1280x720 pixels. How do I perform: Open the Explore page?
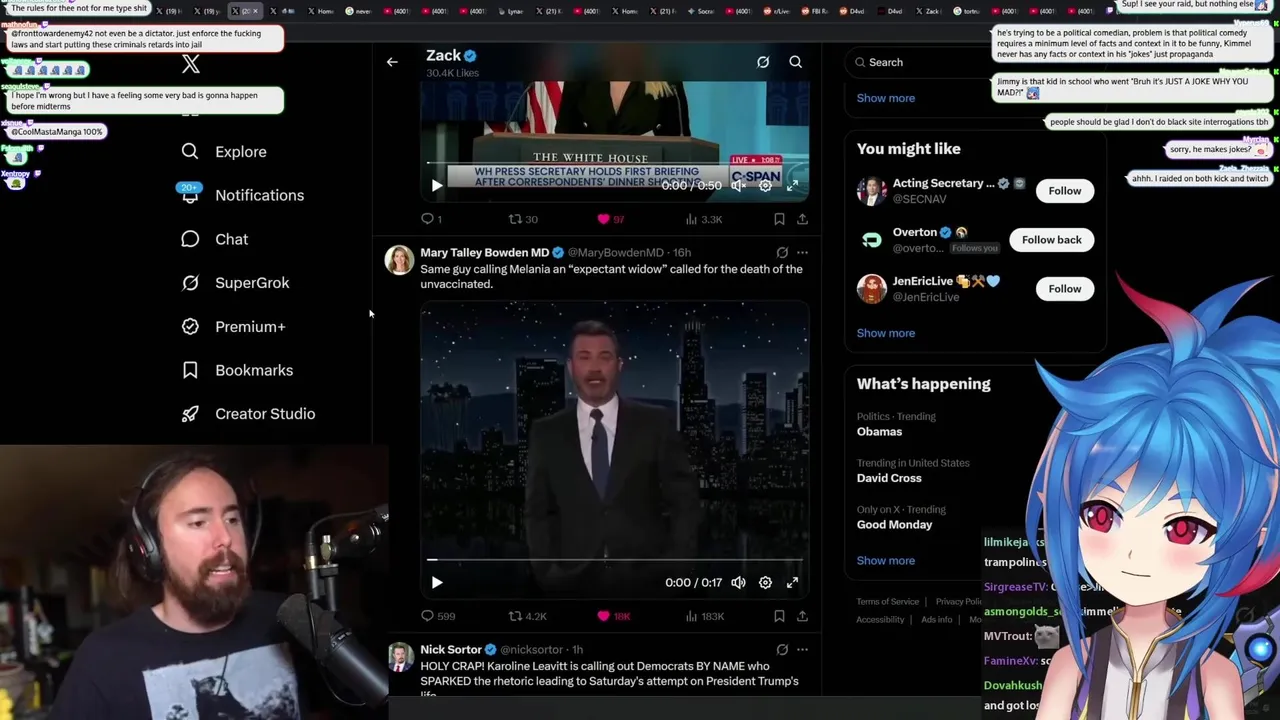point(224,152)
